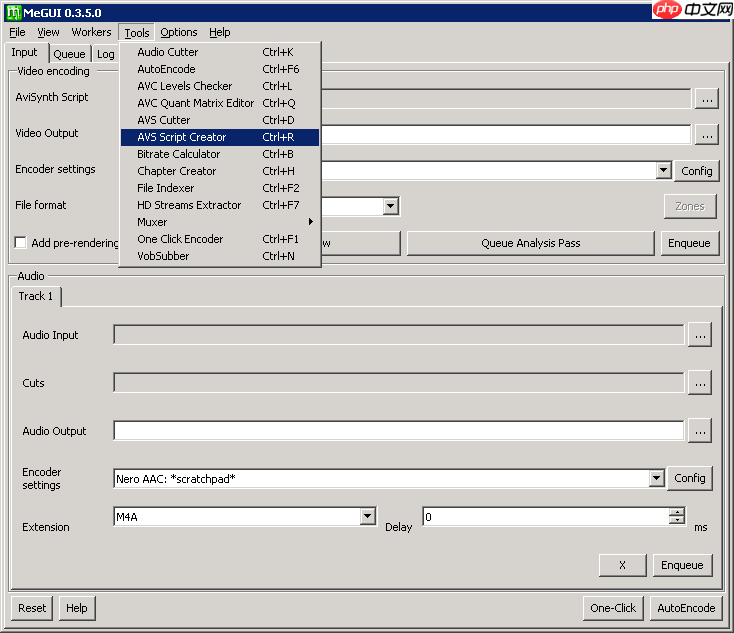This screenshot has width=734, height=633.
Task: Switch to the Queue tab
Action: point(69,54)
